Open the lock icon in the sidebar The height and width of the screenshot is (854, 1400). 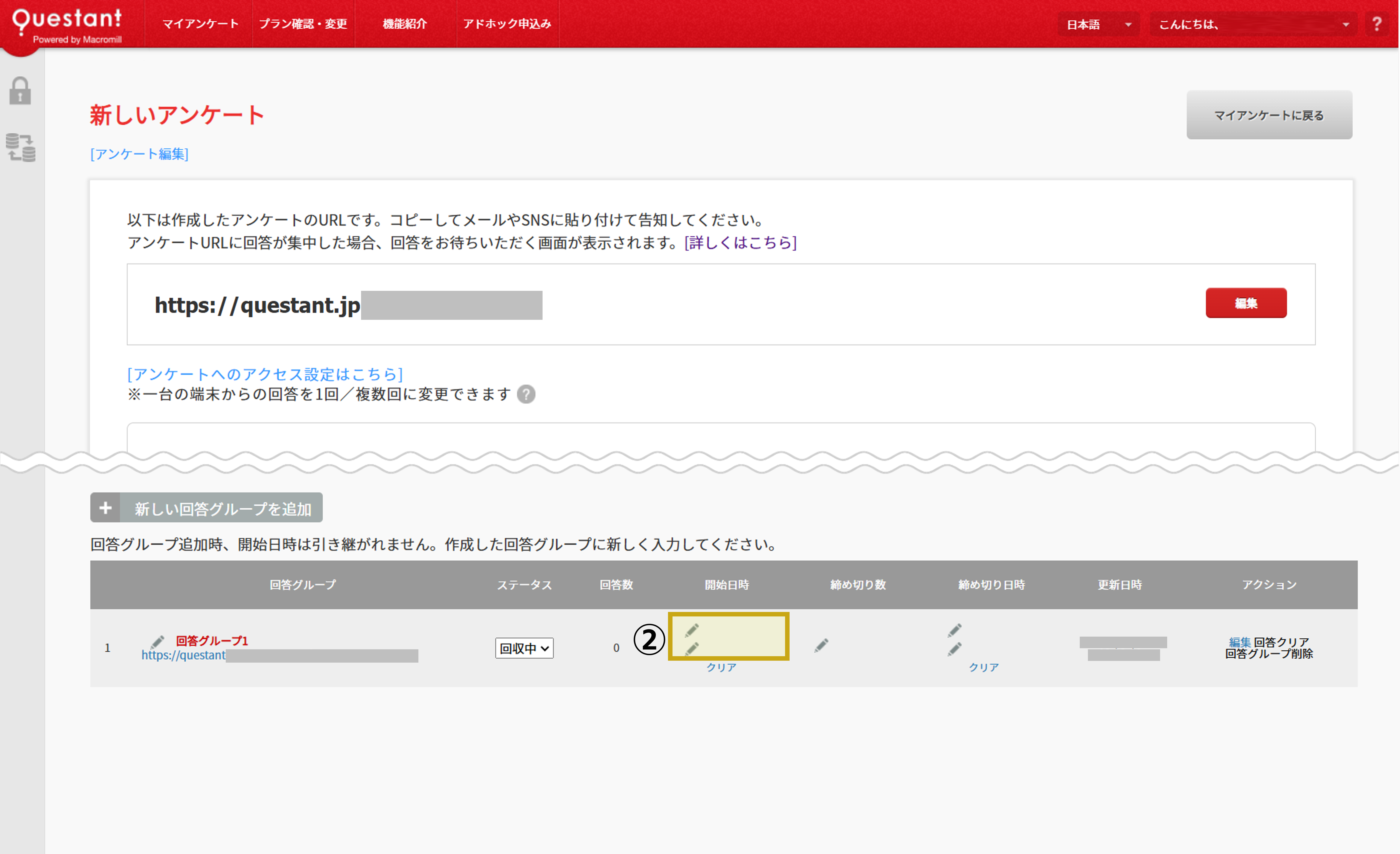(x=20, y=91)
